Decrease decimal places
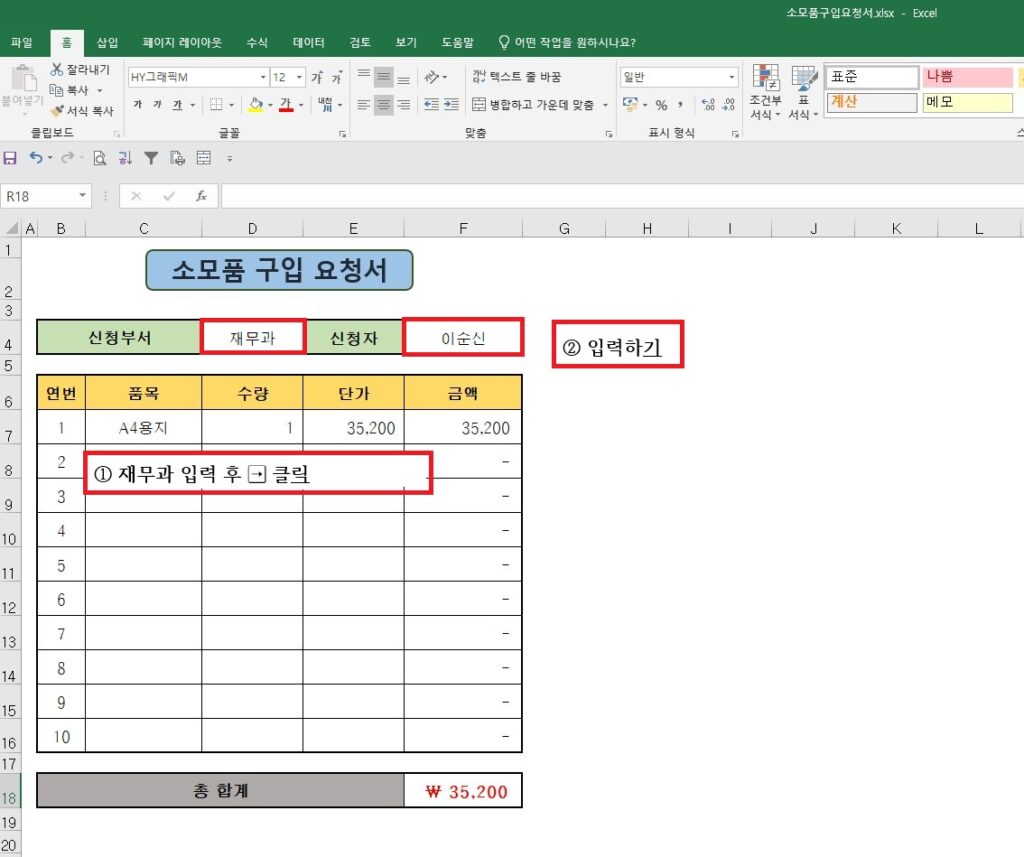Screen dimensions: 1024x857 coord(729,105)
